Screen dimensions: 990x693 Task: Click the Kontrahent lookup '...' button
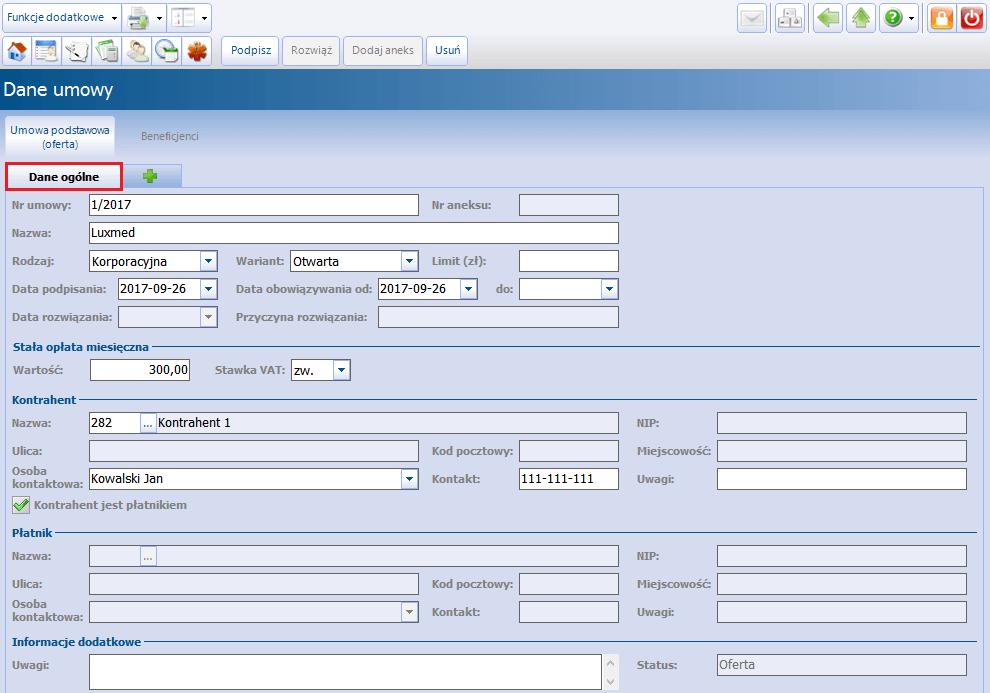coord(148,423)
